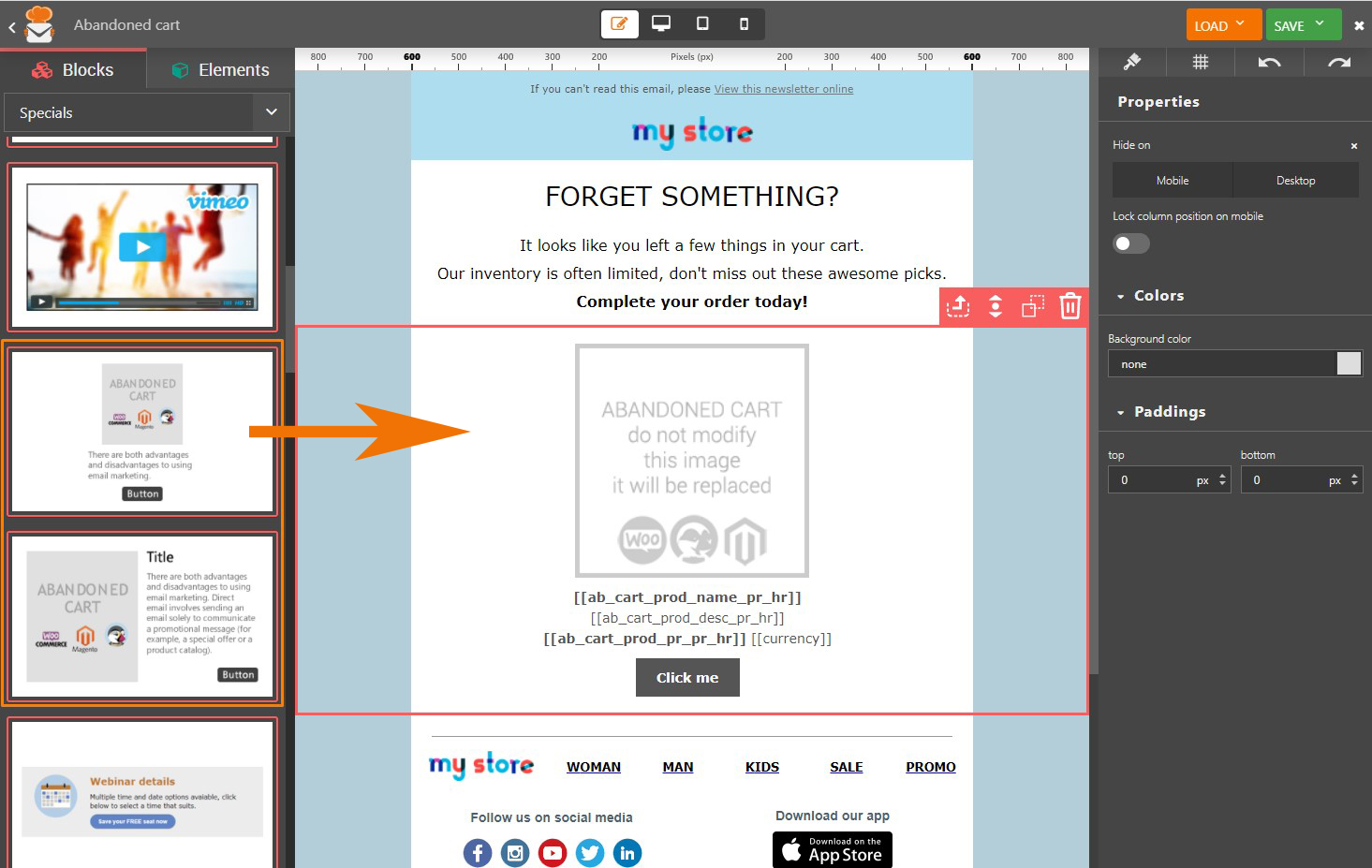The image size is (1372, 868).
Task: Preview email in tablet view
Action: click(x=702, y=24)
